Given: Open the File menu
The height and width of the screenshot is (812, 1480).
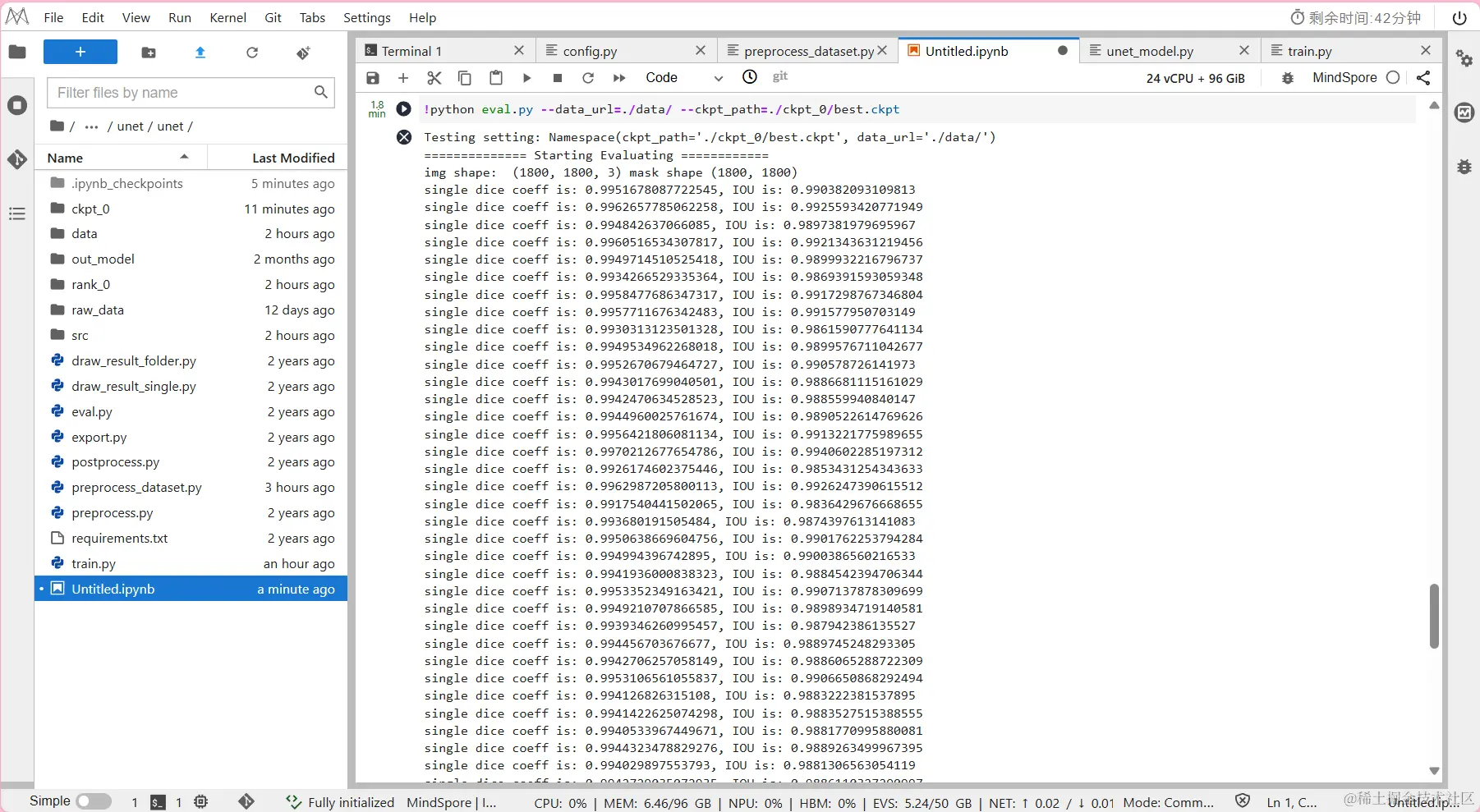Looking at the screenshot, I should [53, 17].
